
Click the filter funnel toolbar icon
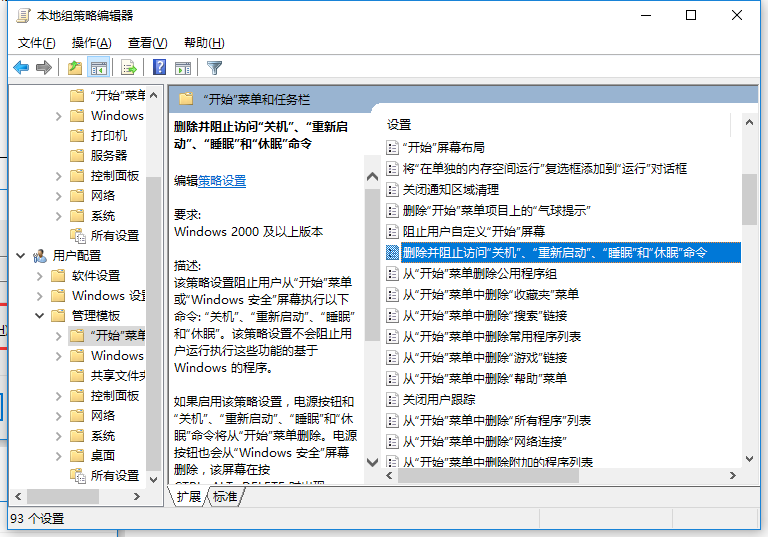point(214,68)
